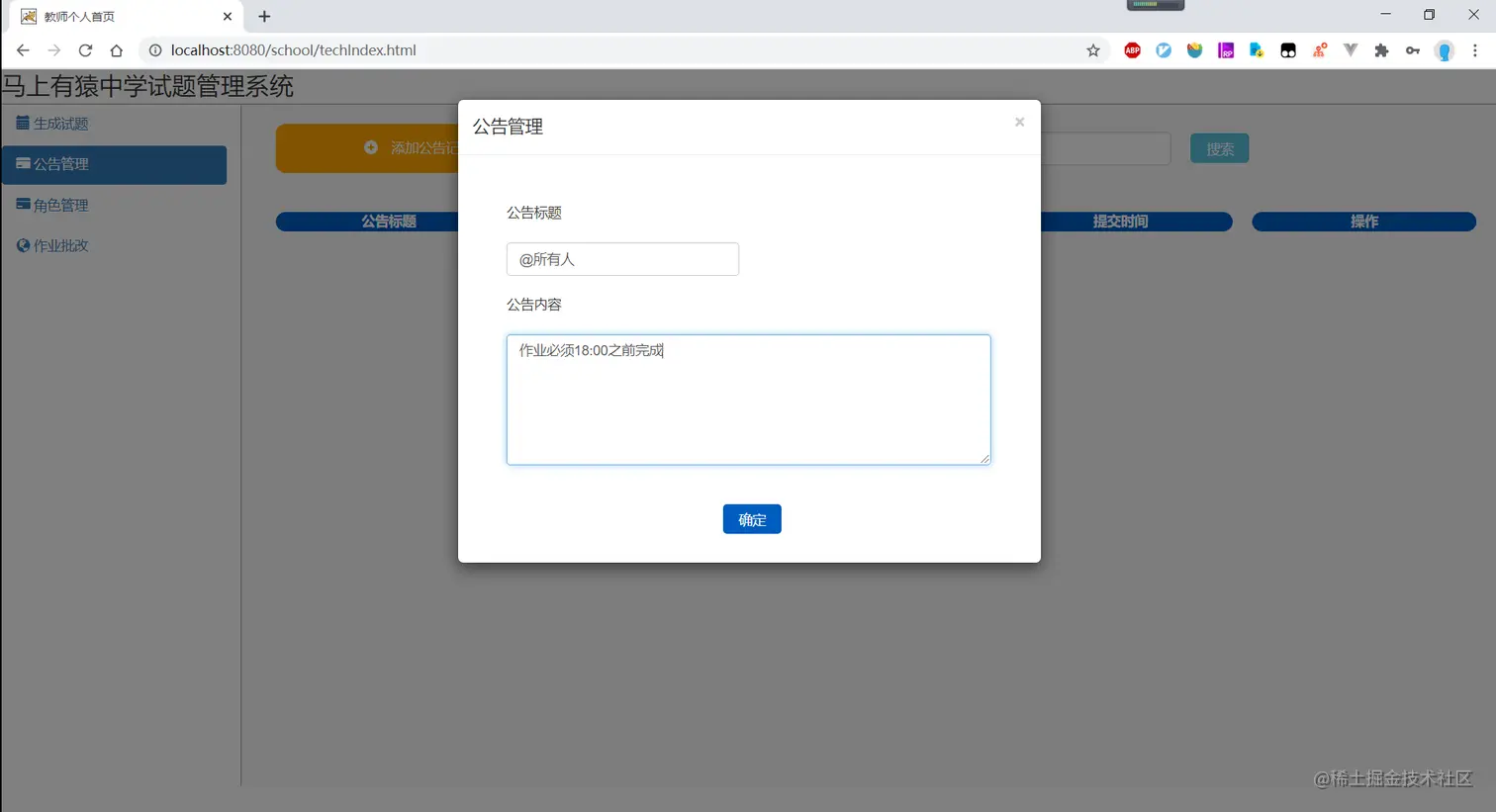This screenshot has height=812, width=1496.
Task: Click the 公告内容 label in the dialog
Action: click(534, 305)
